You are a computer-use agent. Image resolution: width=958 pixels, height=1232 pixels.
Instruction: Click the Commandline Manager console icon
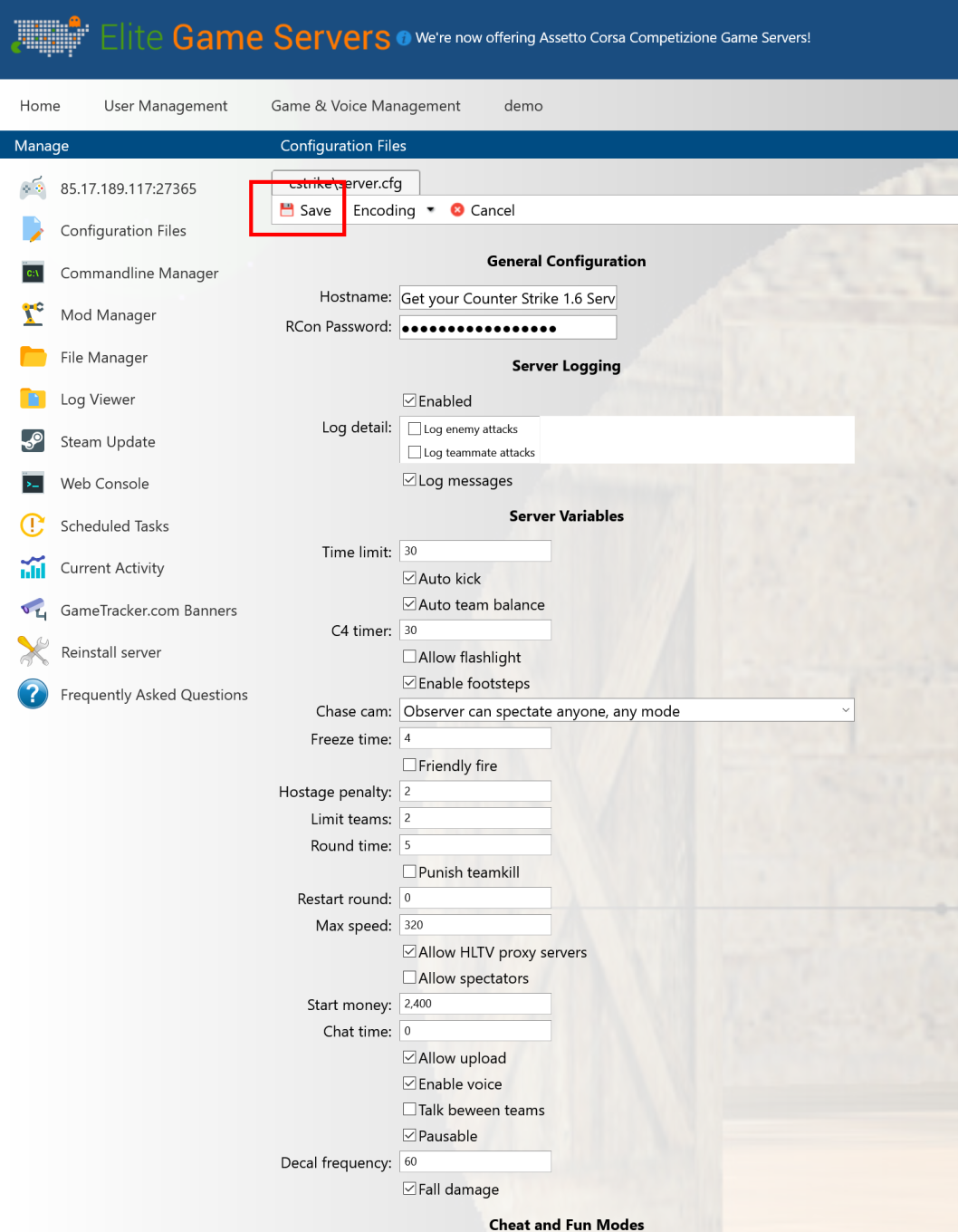[x=34, y=273]
